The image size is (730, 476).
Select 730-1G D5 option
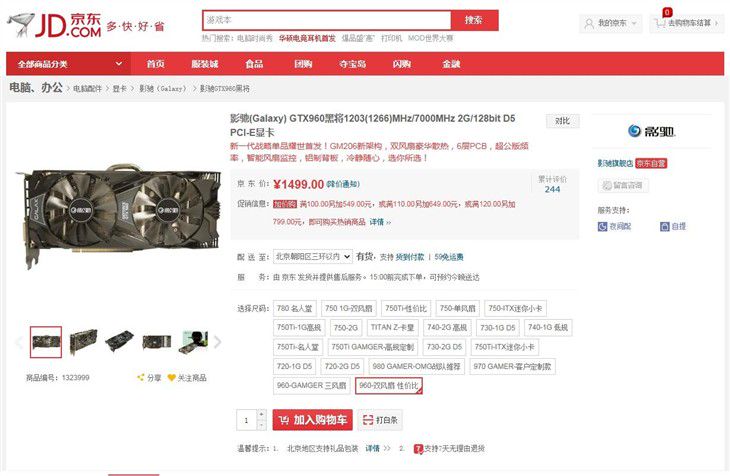(498, 327)
